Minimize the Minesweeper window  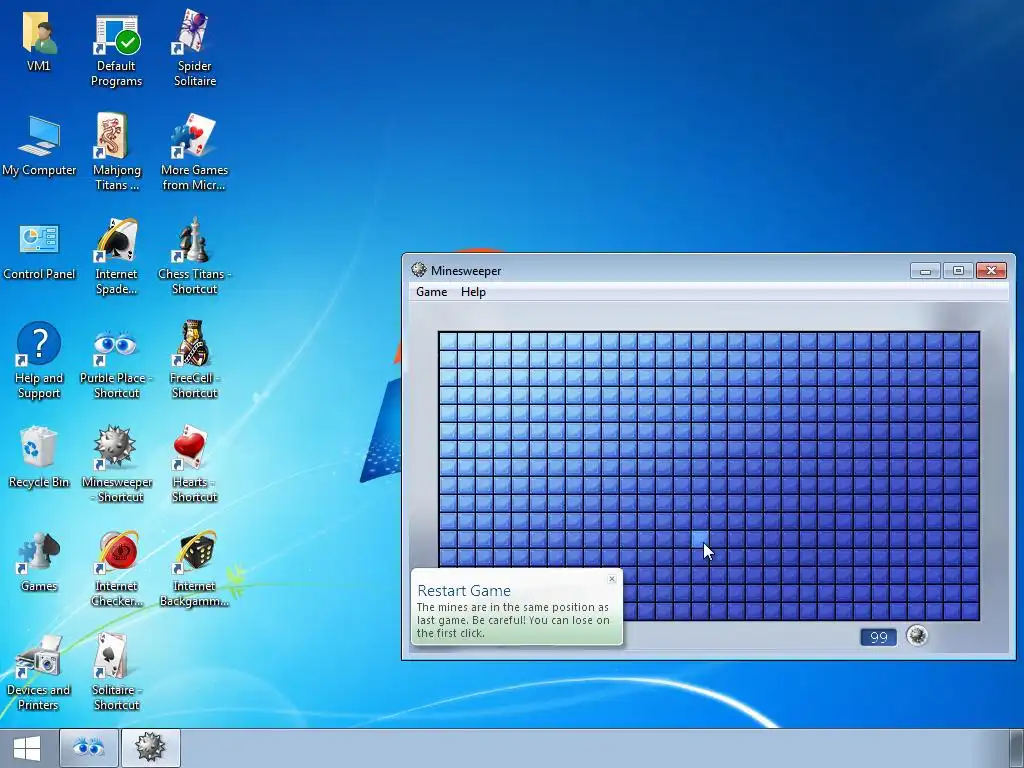[x=925, y=270]
